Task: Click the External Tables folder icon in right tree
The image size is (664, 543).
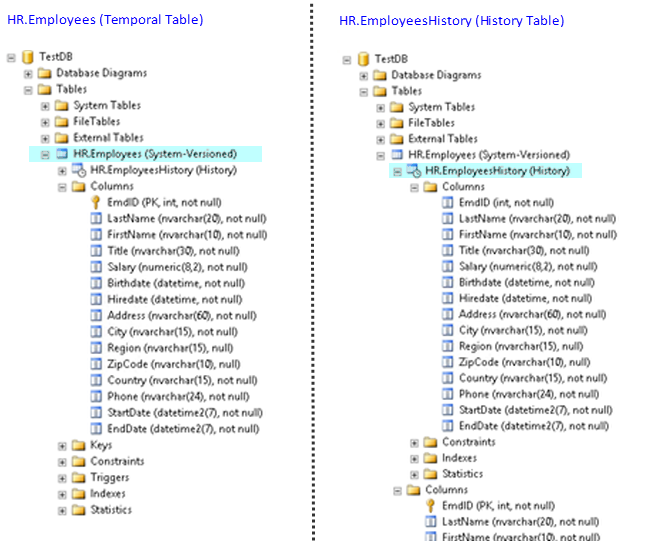Action: click(x=397, y=139)
